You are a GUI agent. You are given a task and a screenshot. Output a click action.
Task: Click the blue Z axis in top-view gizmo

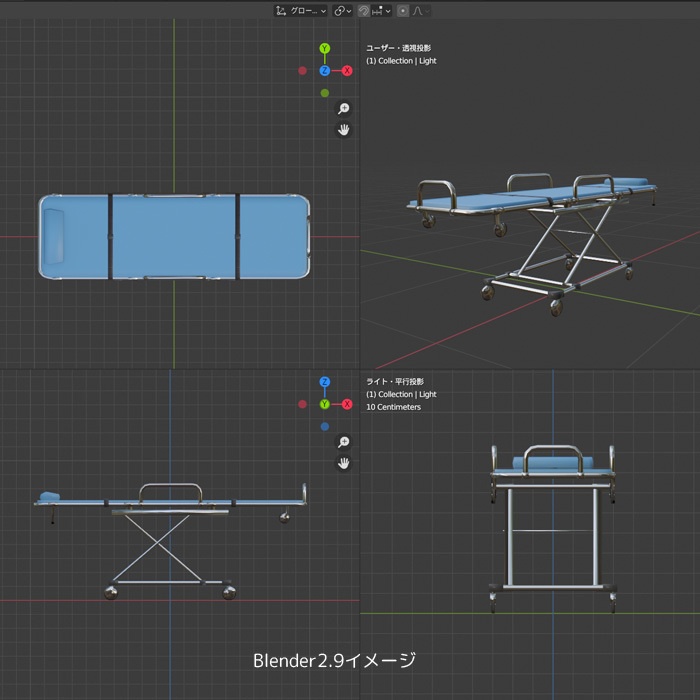(325, 71)
